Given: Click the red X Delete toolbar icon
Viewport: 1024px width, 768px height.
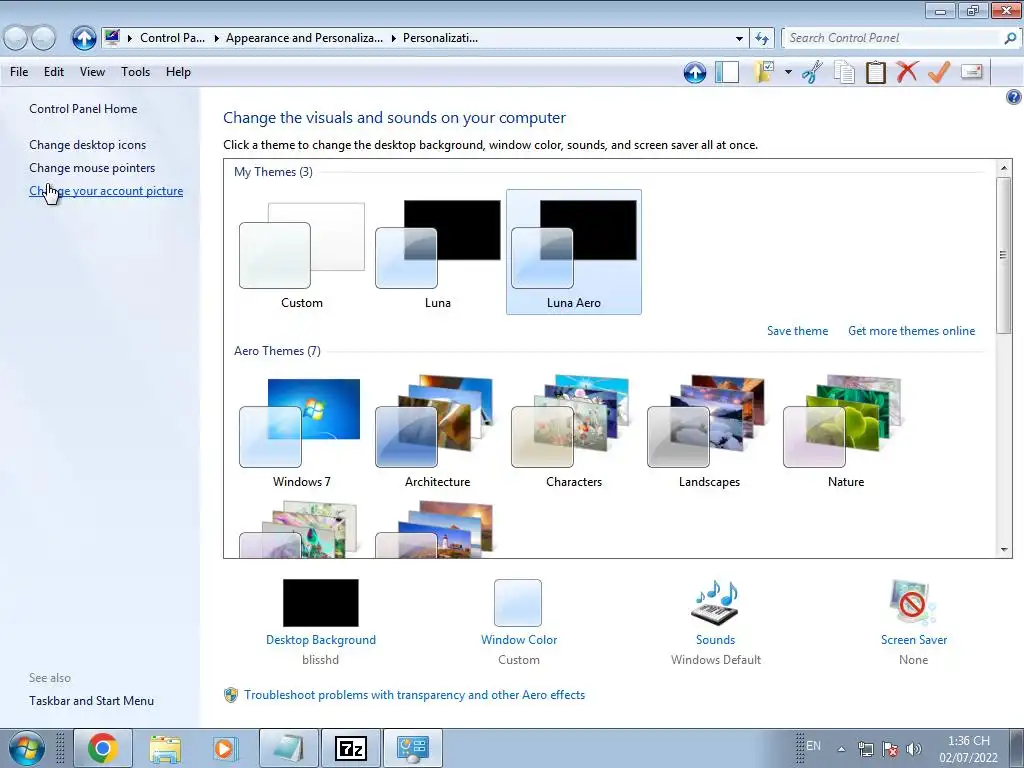Looking at the screenshot, I should coord(907,72).
